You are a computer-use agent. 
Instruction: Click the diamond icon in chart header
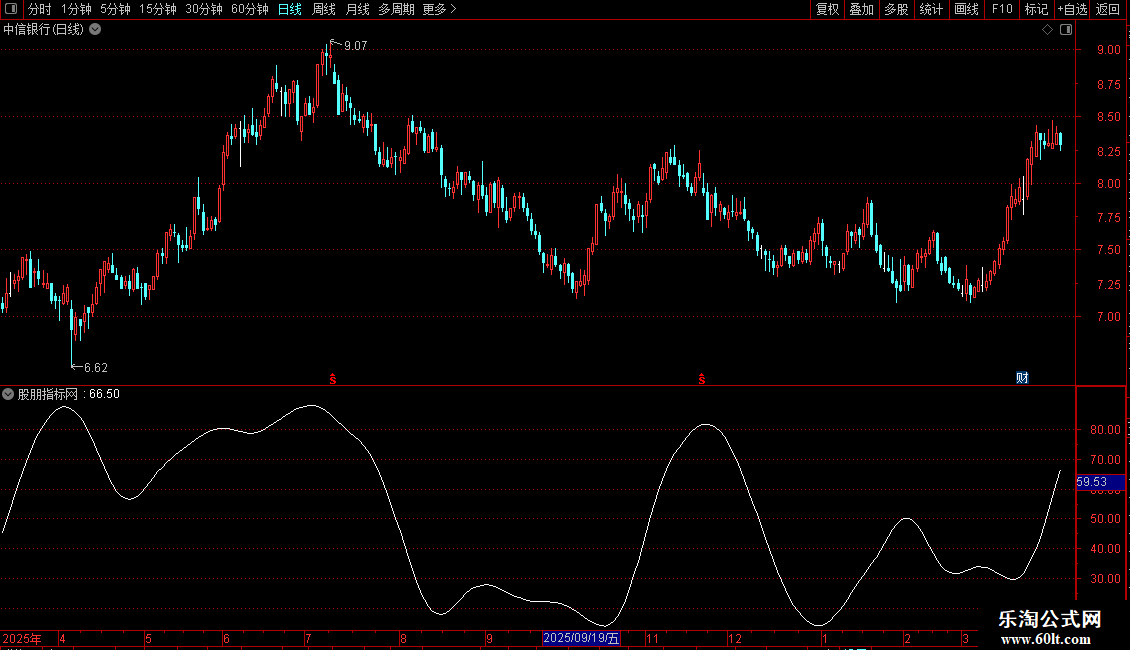(x=1047, y=29)
